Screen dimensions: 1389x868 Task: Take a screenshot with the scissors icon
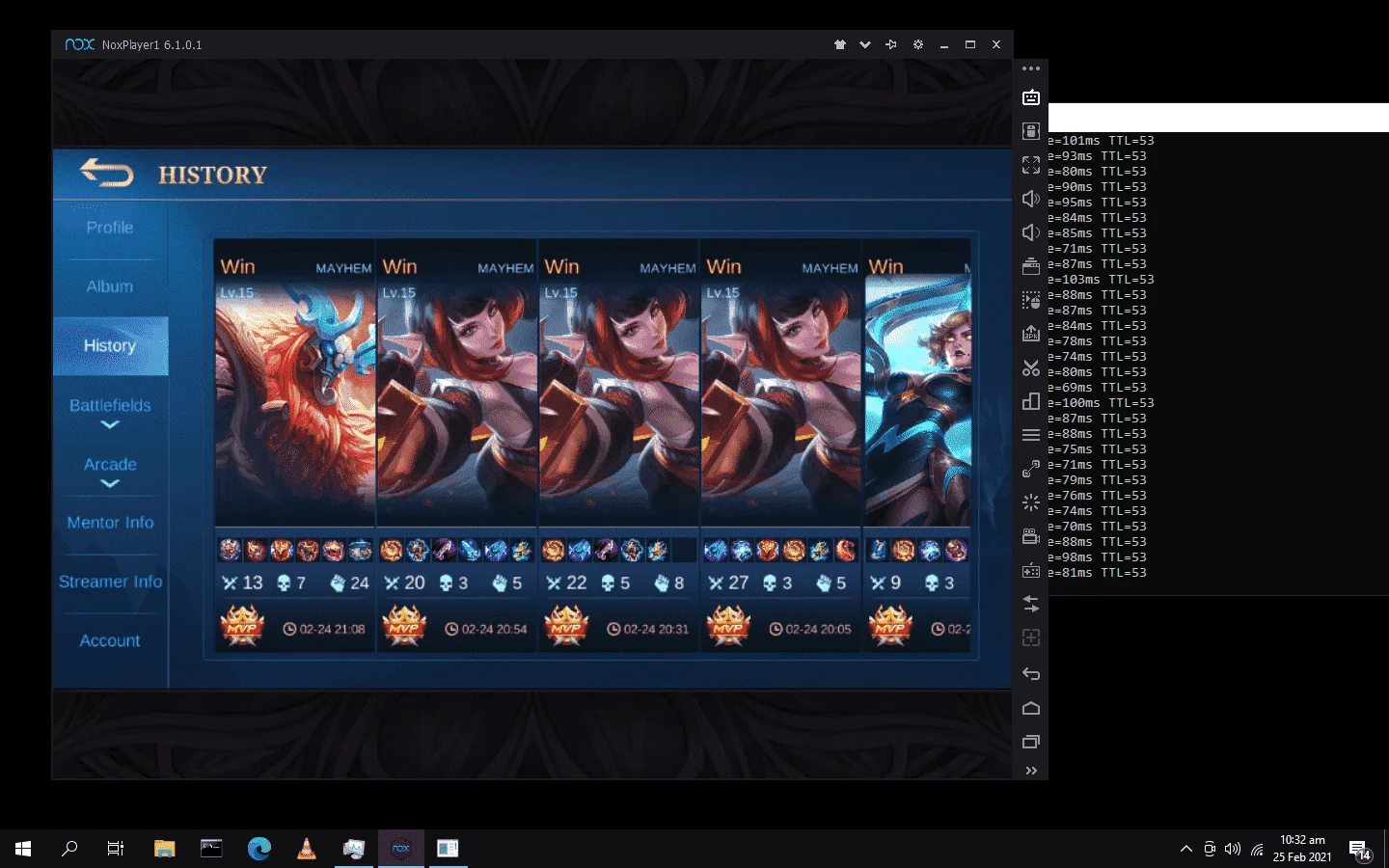click(x=1031, y=367)
